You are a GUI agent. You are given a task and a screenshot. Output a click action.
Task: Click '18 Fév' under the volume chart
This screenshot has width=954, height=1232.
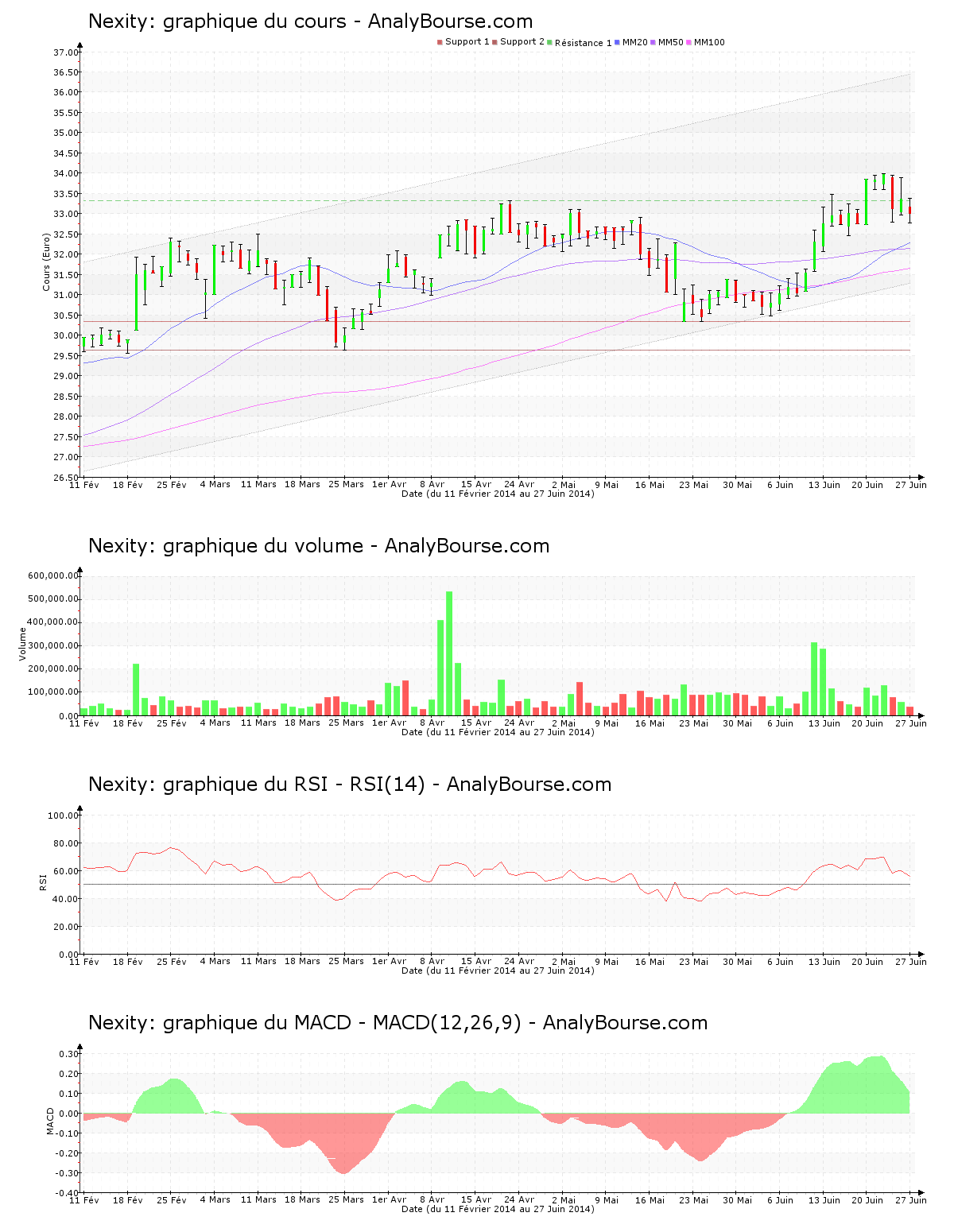pyautogui.click(x=128, y=723)
